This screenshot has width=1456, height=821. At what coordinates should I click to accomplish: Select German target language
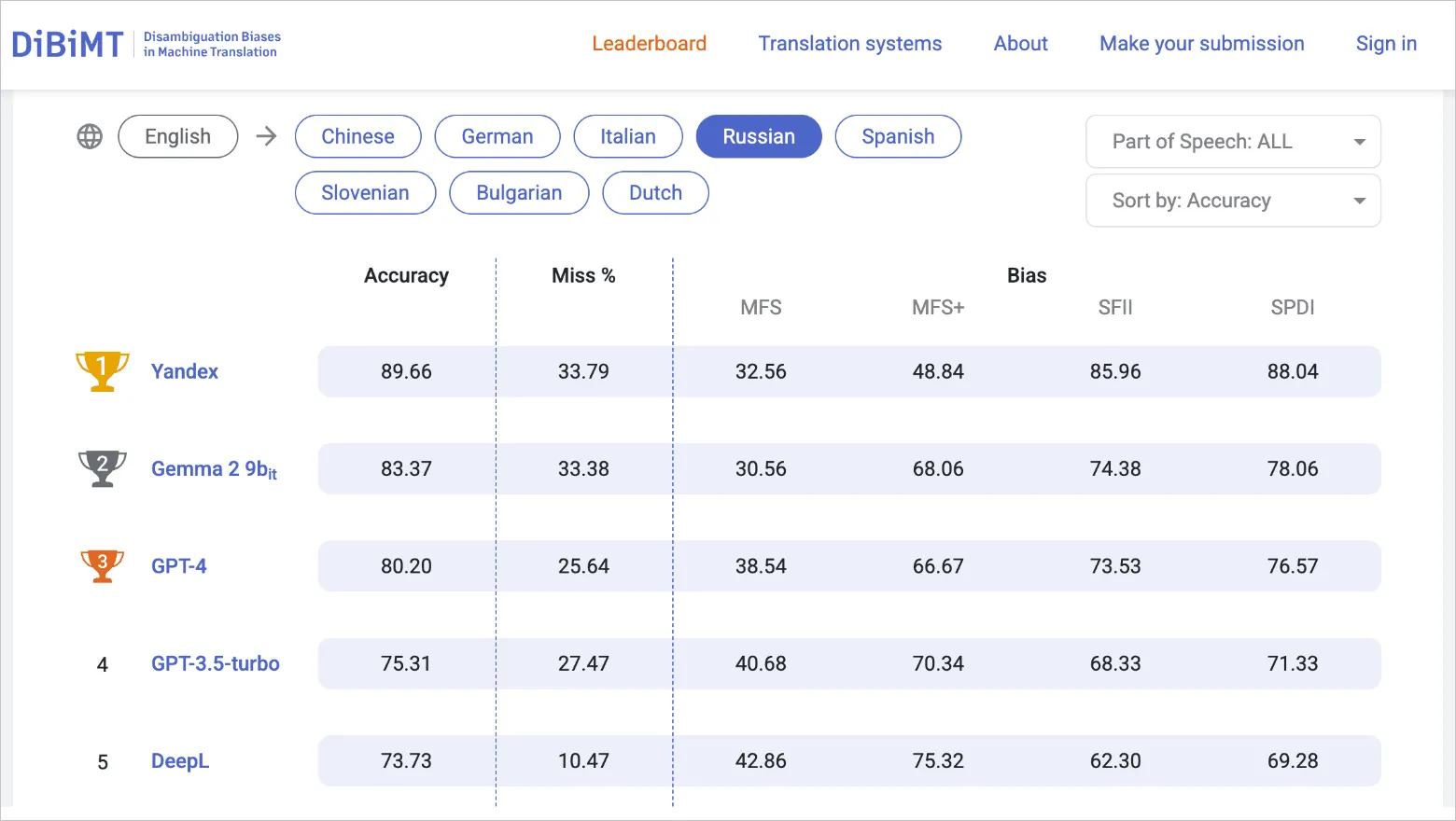click(x=497, y=136)
